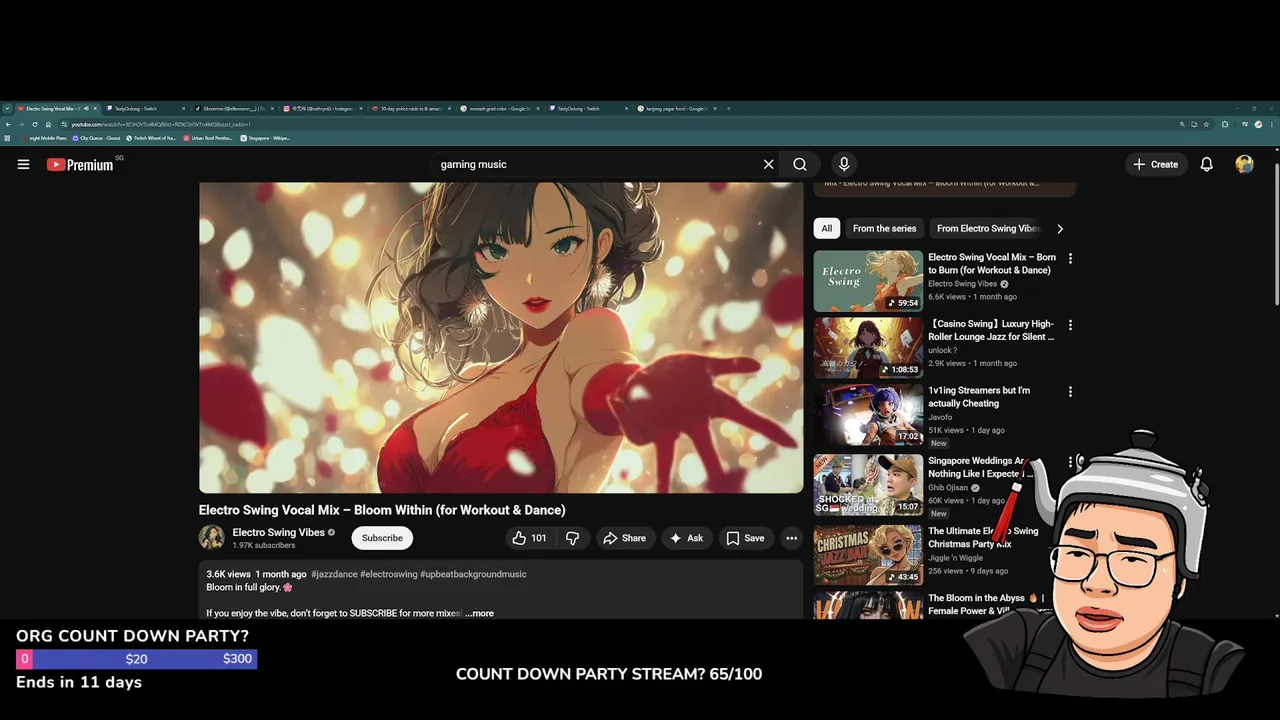1280x720 pixels.
Task: Start voice search with the microphone
Action: (x=844, y=164)
